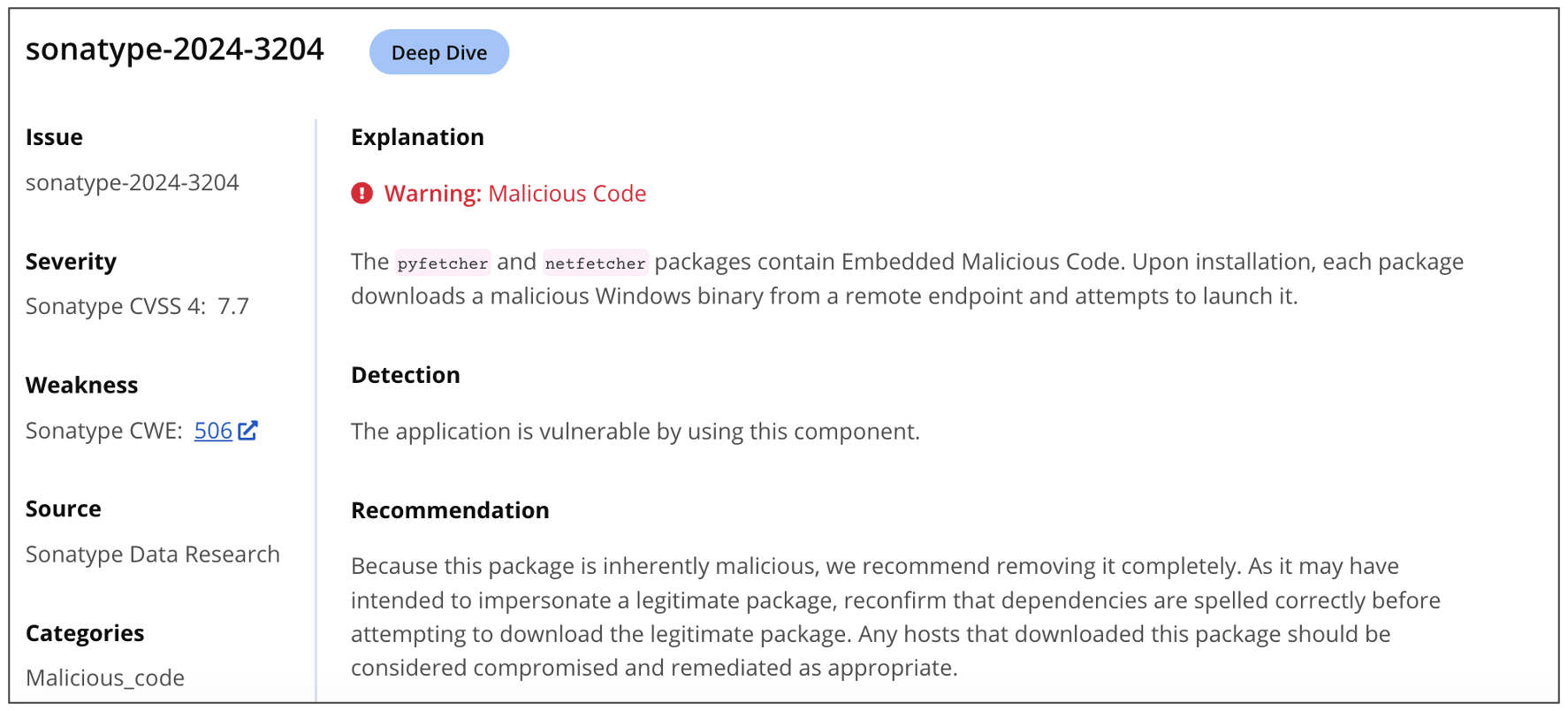The image size is (1568, 711).
Task: Click the red warning exclamation icon
Action: 362,194
